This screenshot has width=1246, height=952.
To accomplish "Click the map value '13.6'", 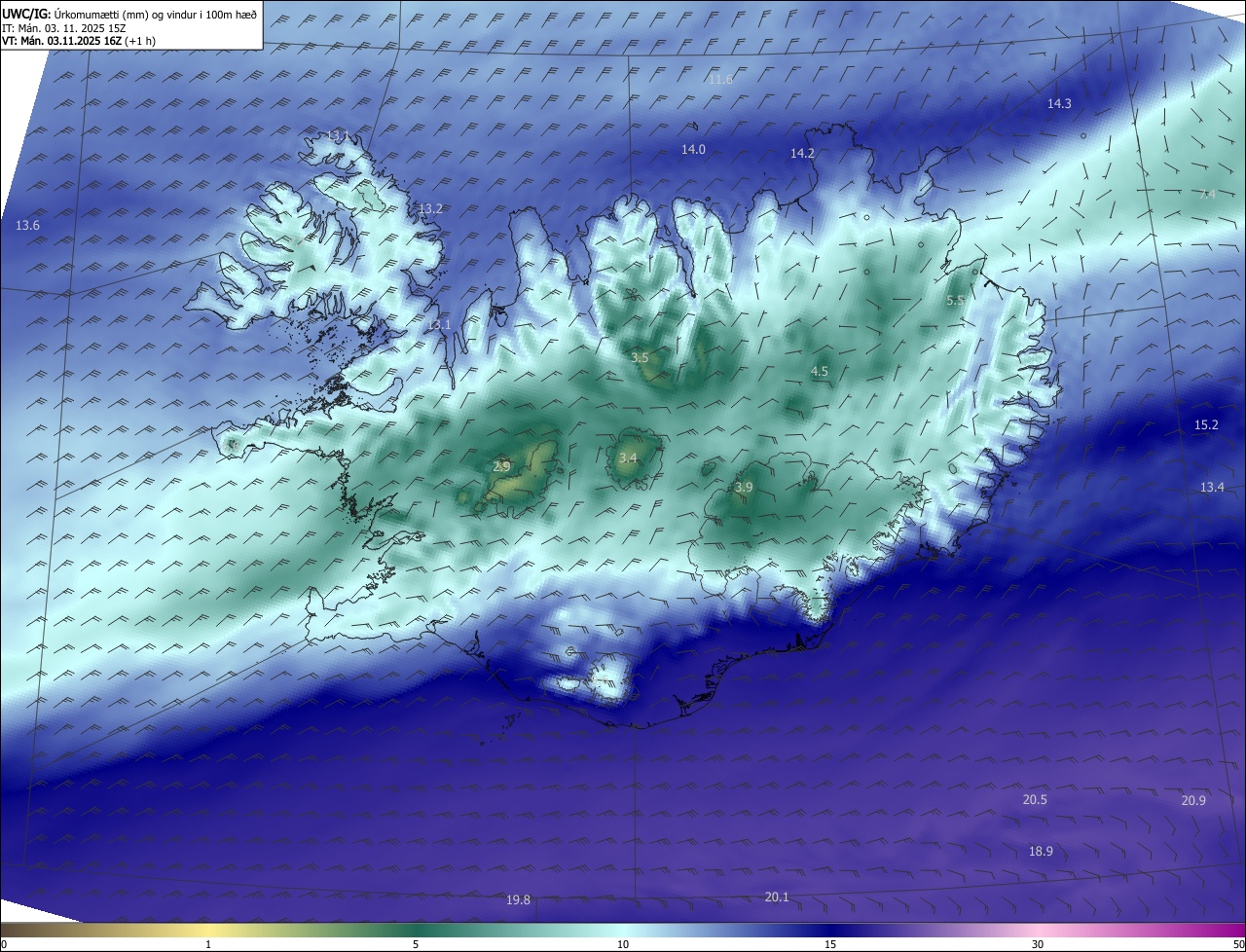I will (28, 226).
